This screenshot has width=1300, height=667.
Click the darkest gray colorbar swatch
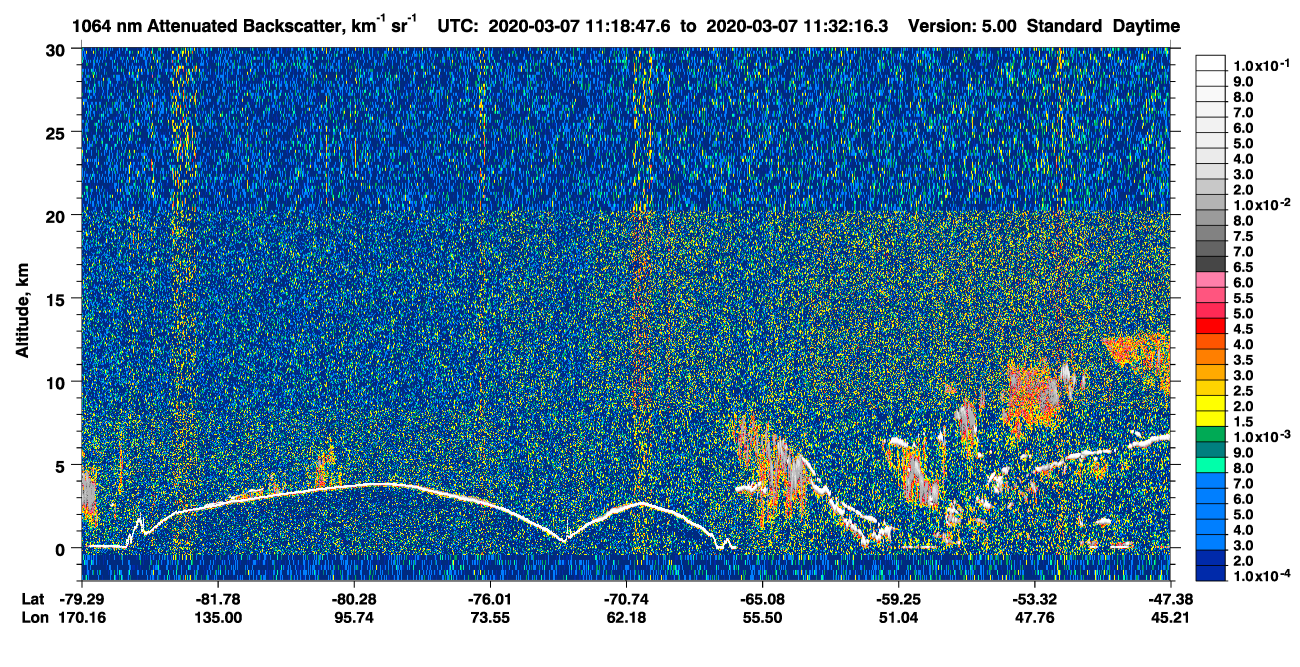click(x=1211, y=264)
